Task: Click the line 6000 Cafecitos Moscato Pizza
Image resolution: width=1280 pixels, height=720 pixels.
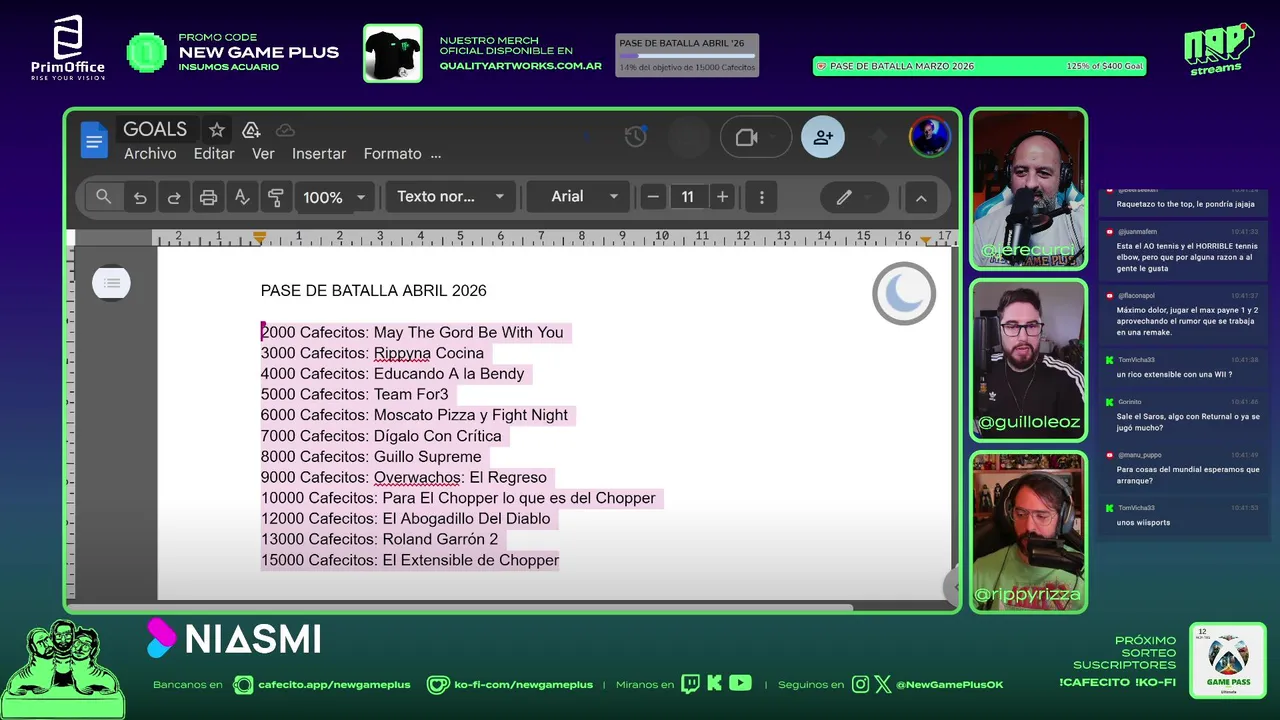Action: coord(414,415)
